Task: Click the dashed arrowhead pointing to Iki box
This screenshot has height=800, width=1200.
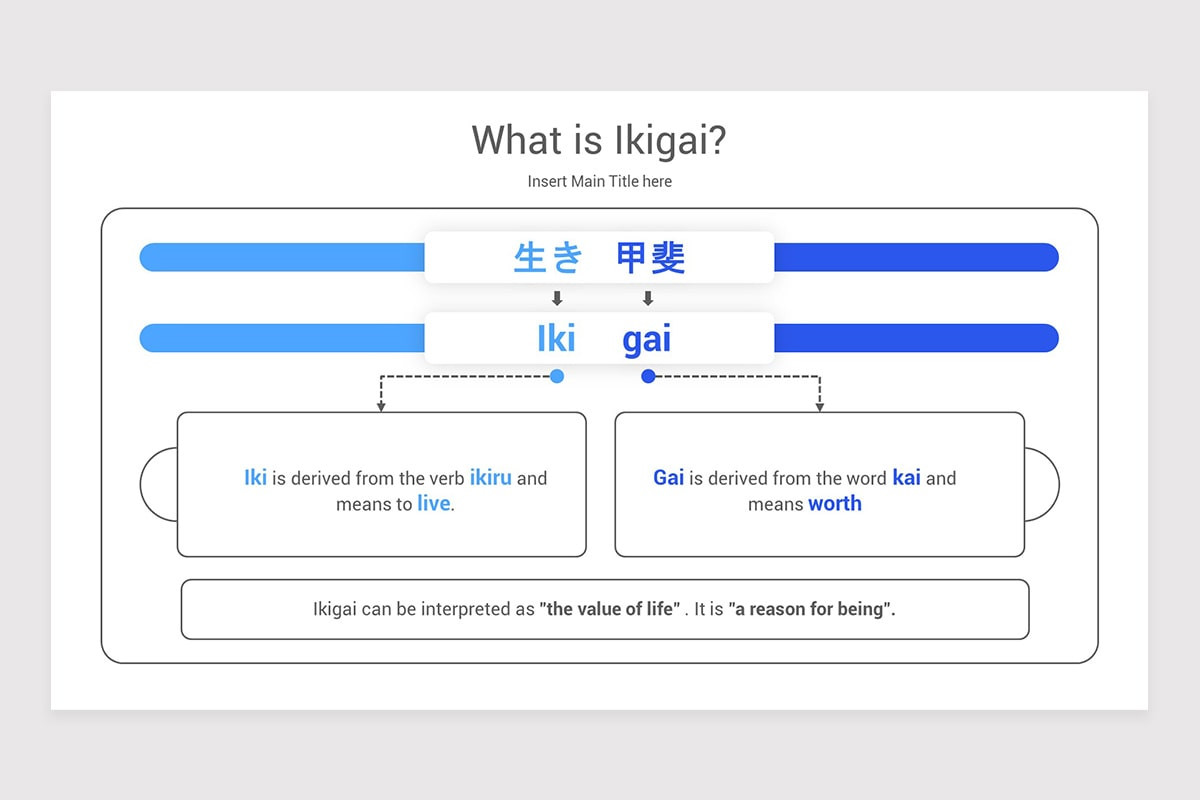Action: point(380,406)
